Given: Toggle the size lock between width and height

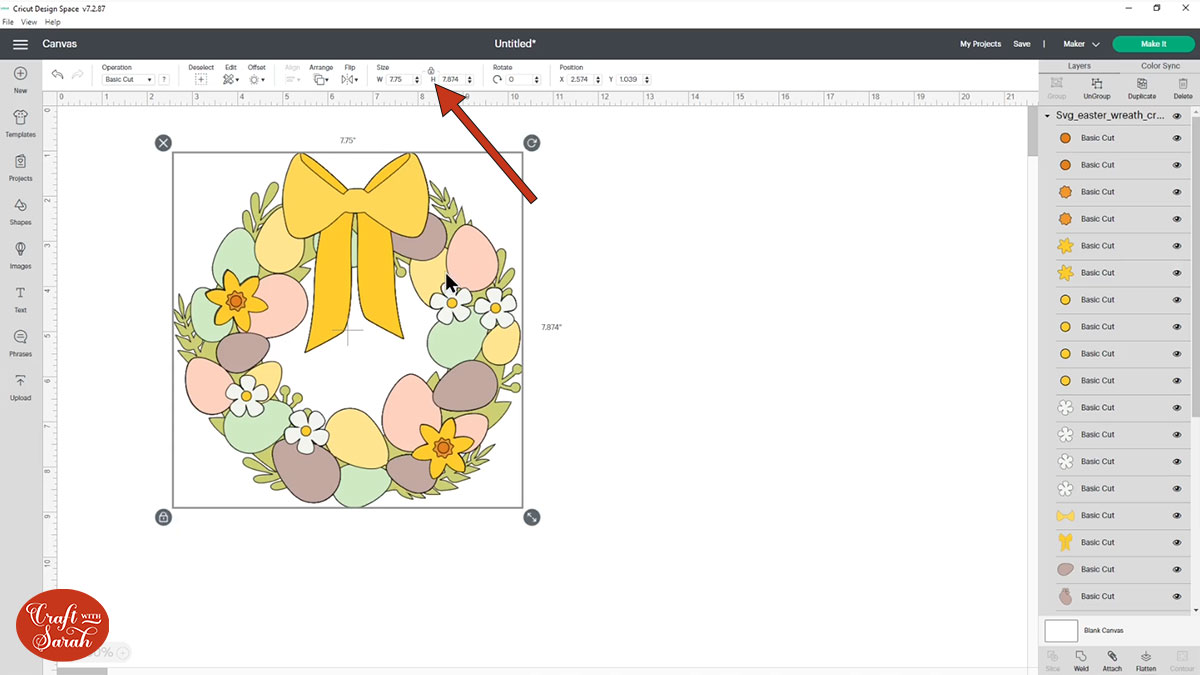Looking at the screenshot, I should point(431,71).
